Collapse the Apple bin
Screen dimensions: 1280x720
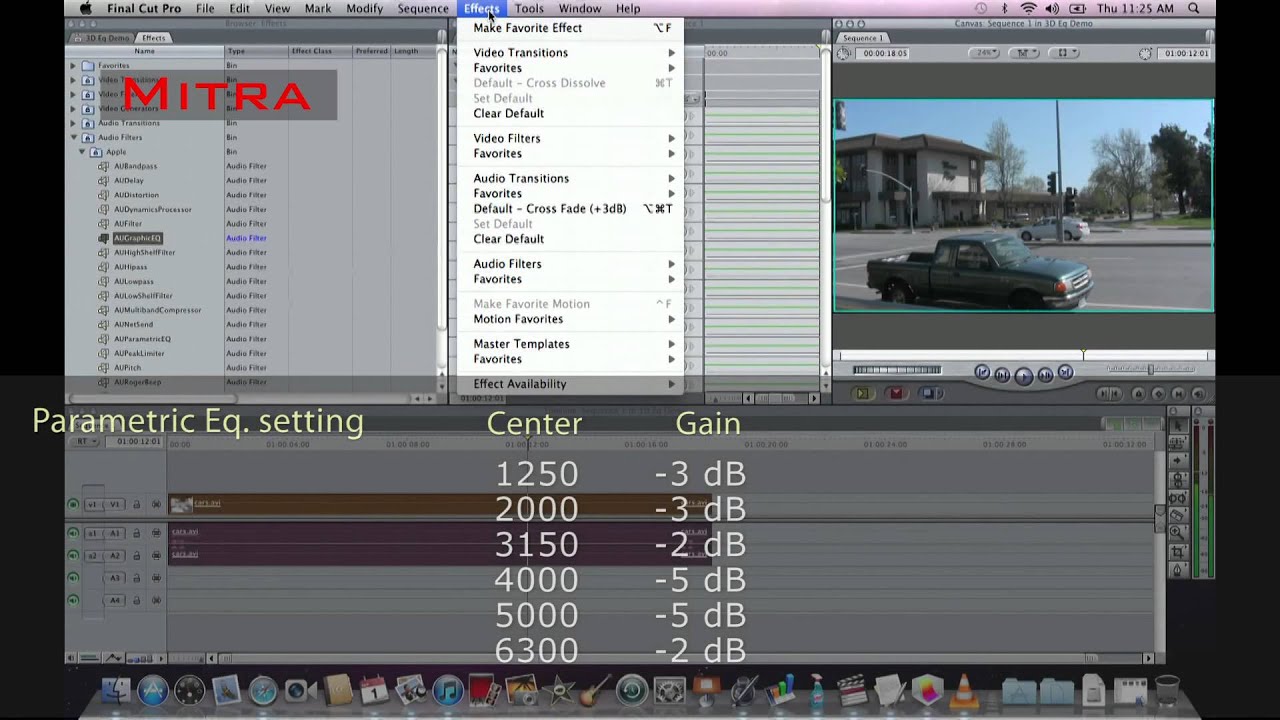tap(82, 152)
